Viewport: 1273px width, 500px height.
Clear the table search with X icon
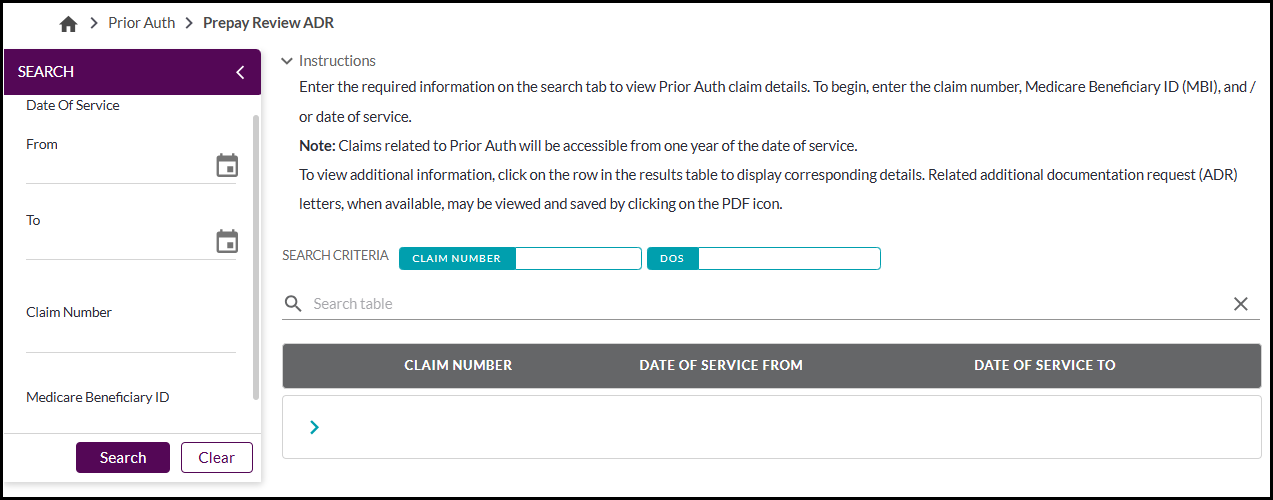pyautogui.click(x=1240, y=304)
